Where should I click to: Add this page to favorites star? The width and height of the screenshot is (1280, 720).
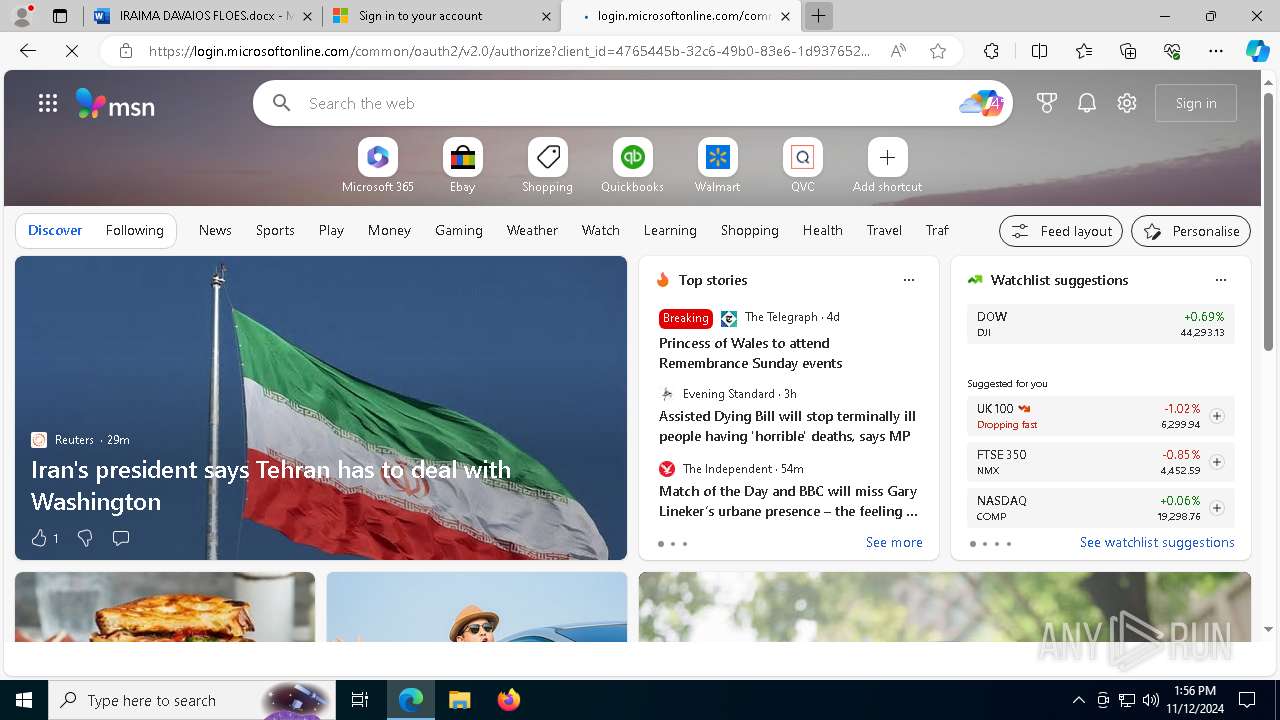click(938, 51)
